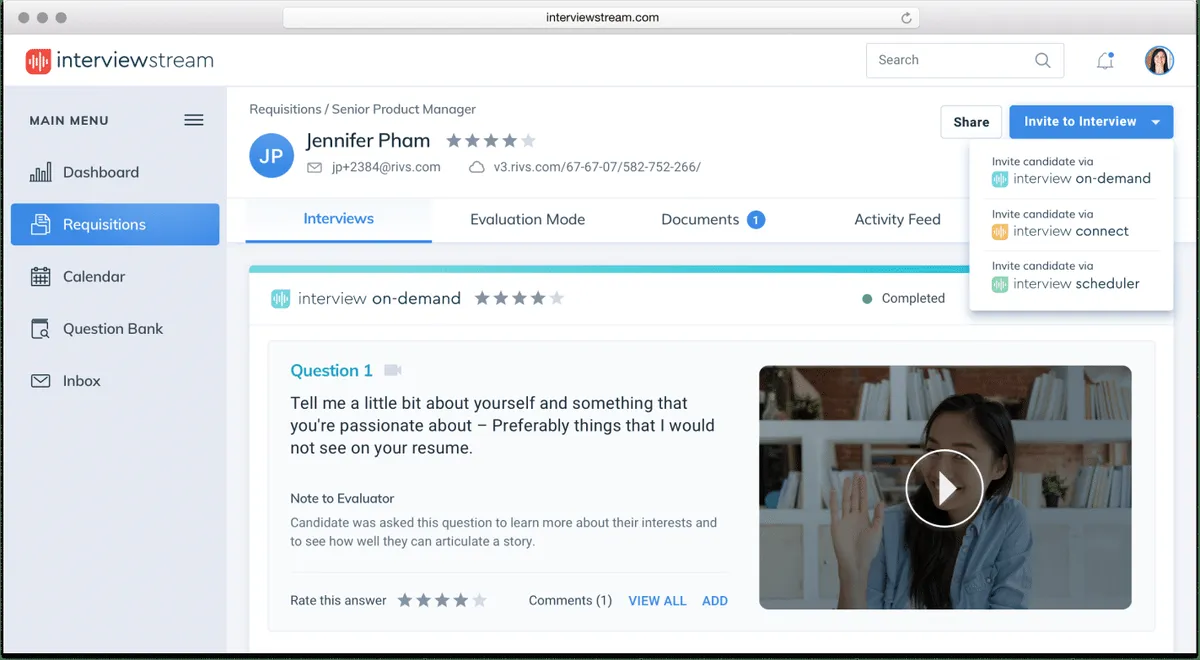Image resolution: width=1200 pixels, height=660 pixels.
Task: Click Comments (1) label
Action: 570,601
